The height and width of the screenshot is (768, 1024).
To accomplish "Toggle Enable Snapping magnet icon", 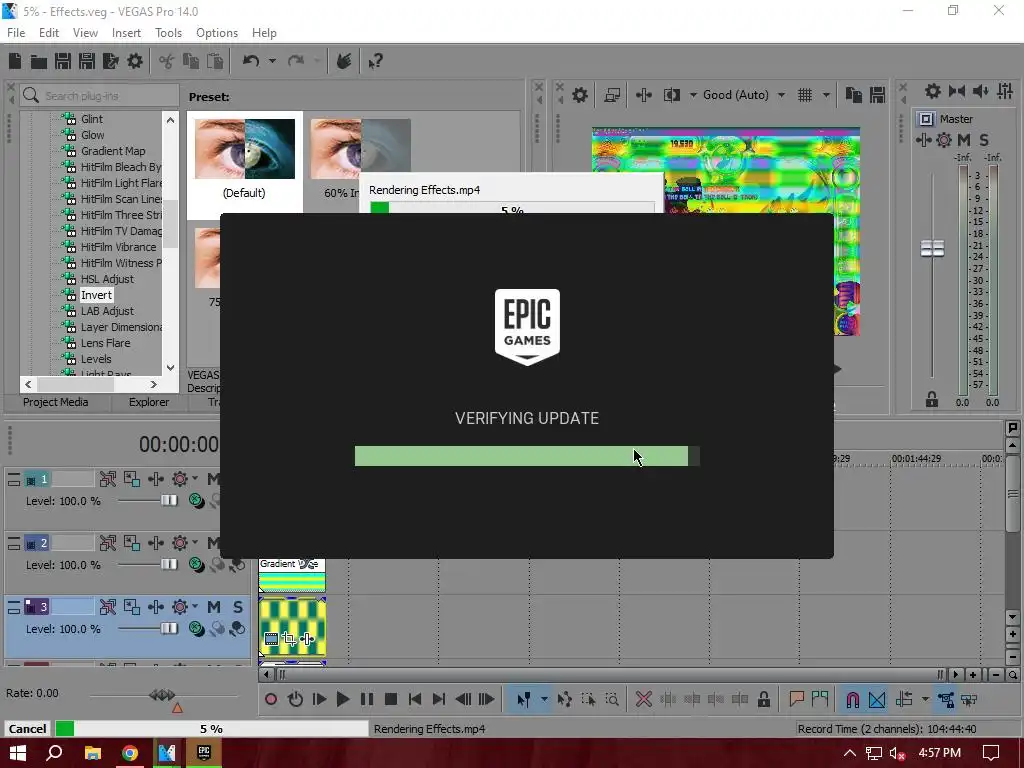I will [x=853, y=699].
